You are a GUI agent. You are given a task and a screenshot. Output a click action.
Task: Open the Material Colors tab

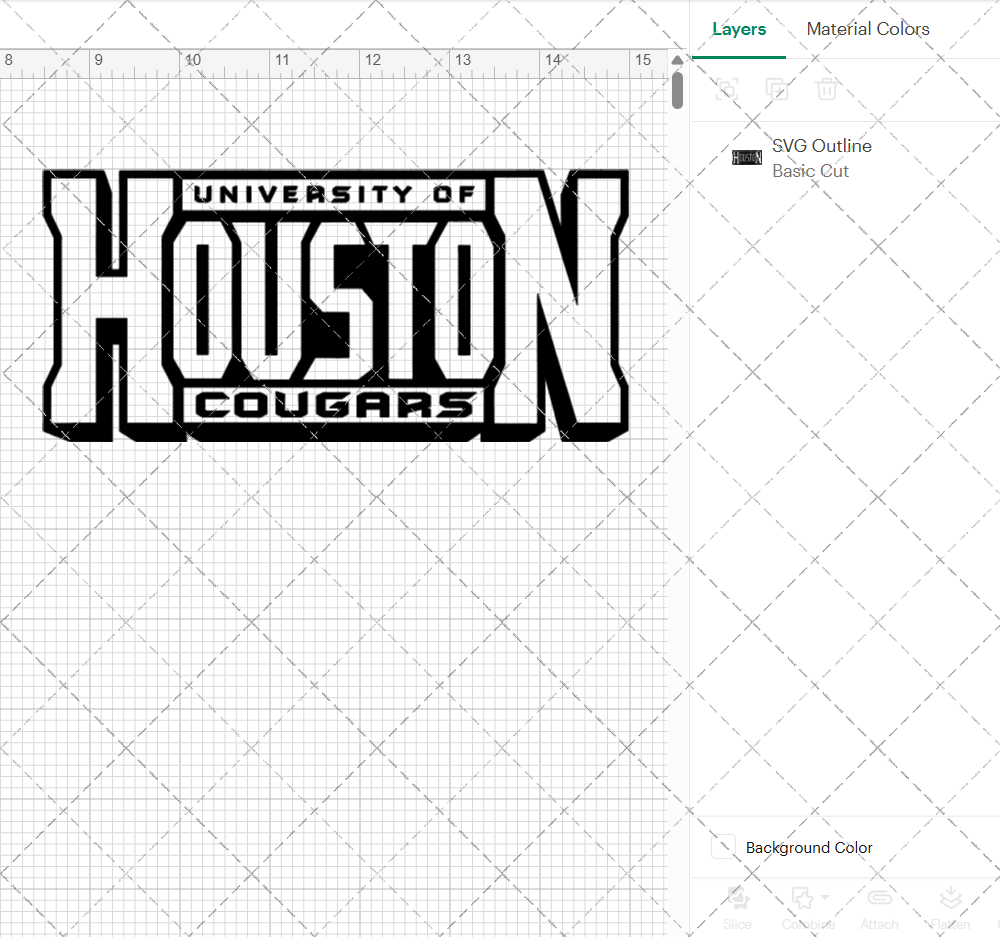[867, 29]
